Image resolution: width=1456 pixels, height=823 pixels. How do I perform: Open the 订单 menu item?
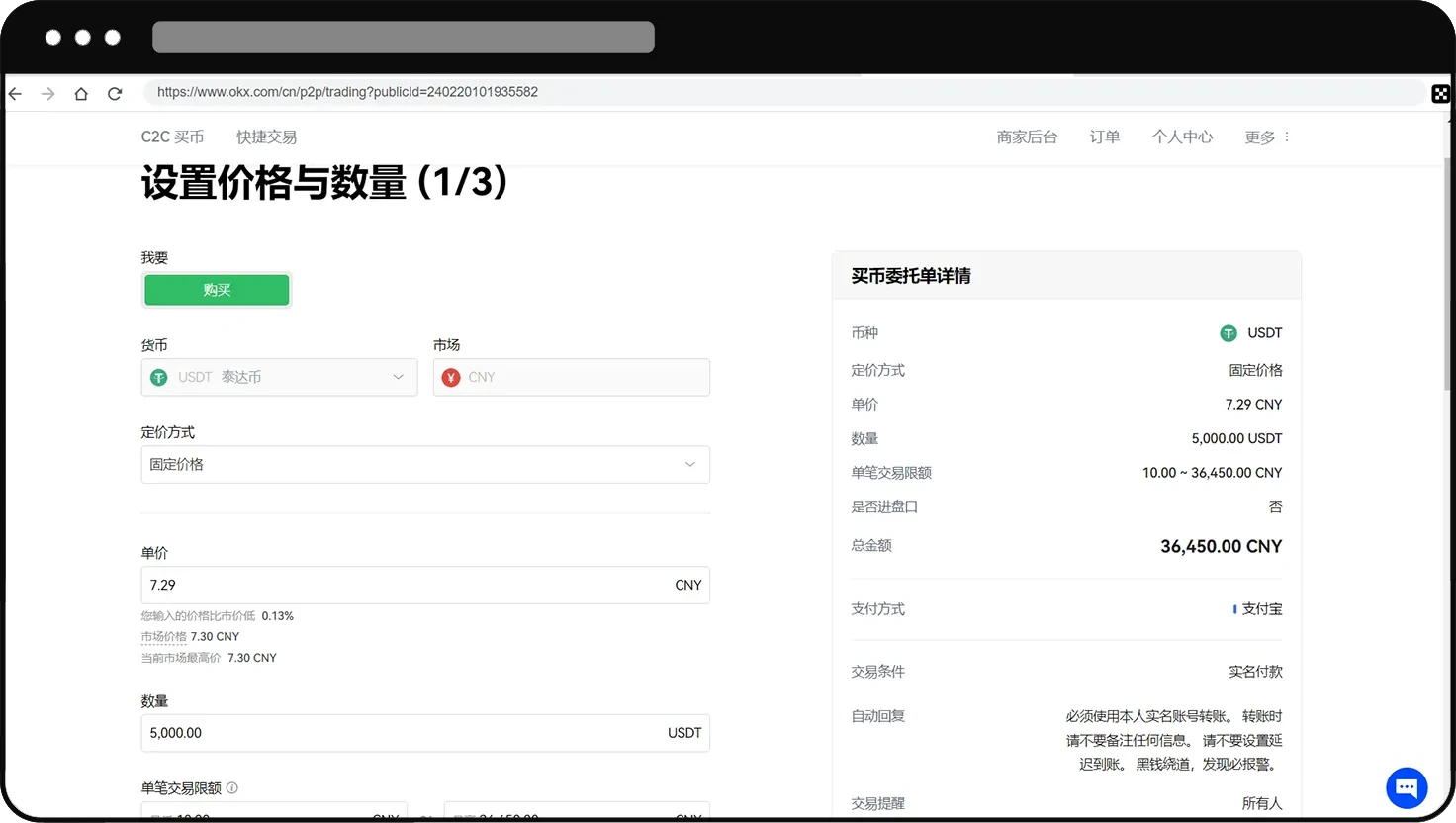(1105, 137)
